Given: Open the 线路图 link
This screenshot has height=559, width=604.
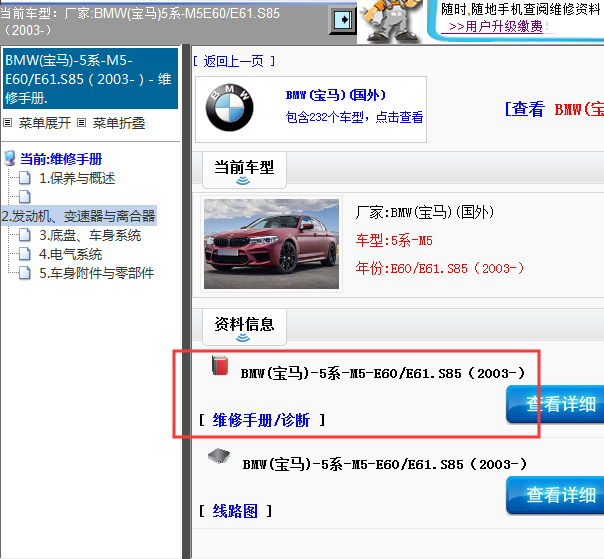Looking at the screenshot, I should pyautogui.click(x=235, y=511).
